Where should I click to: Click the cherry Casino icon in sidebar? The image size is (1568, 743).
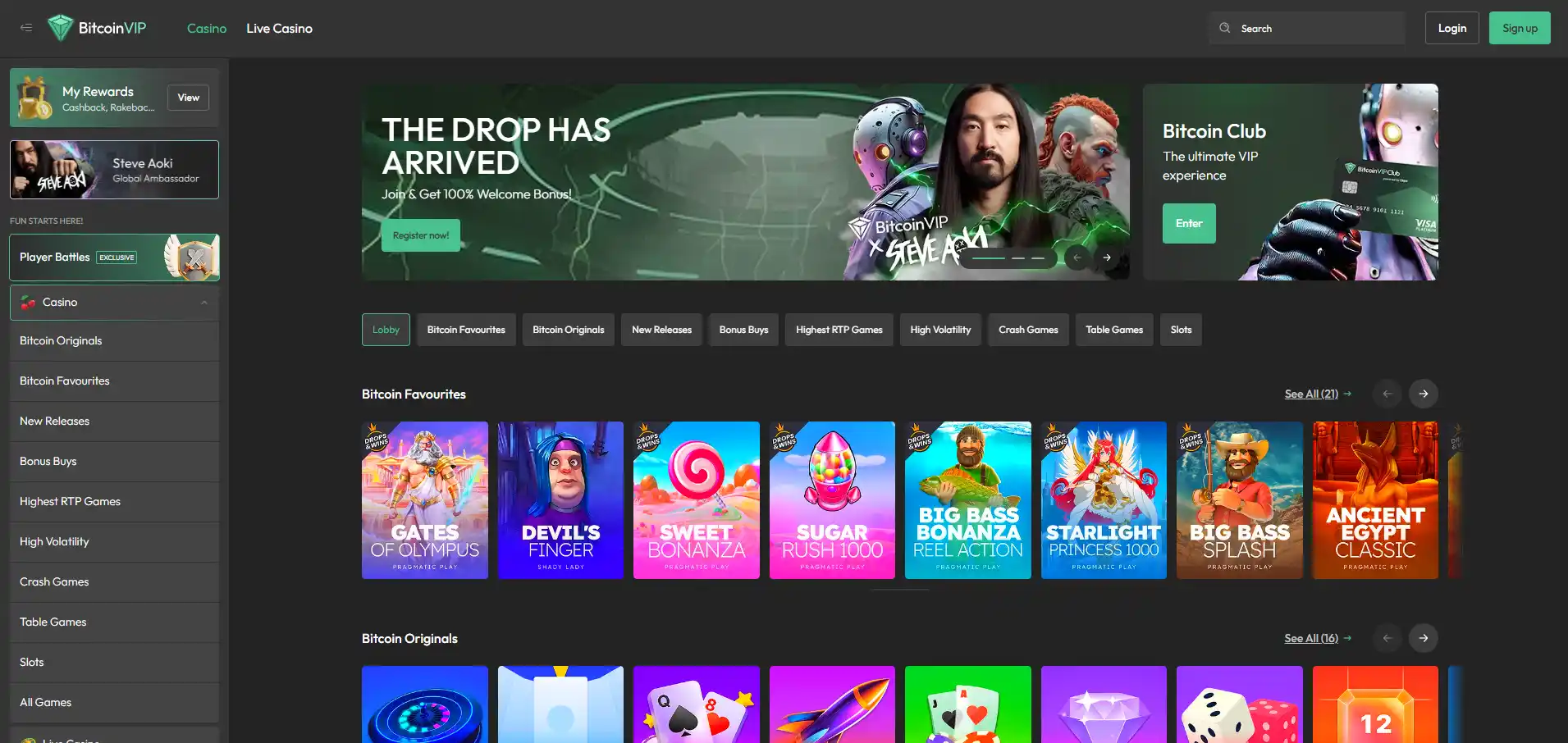[x=28, y=303]
